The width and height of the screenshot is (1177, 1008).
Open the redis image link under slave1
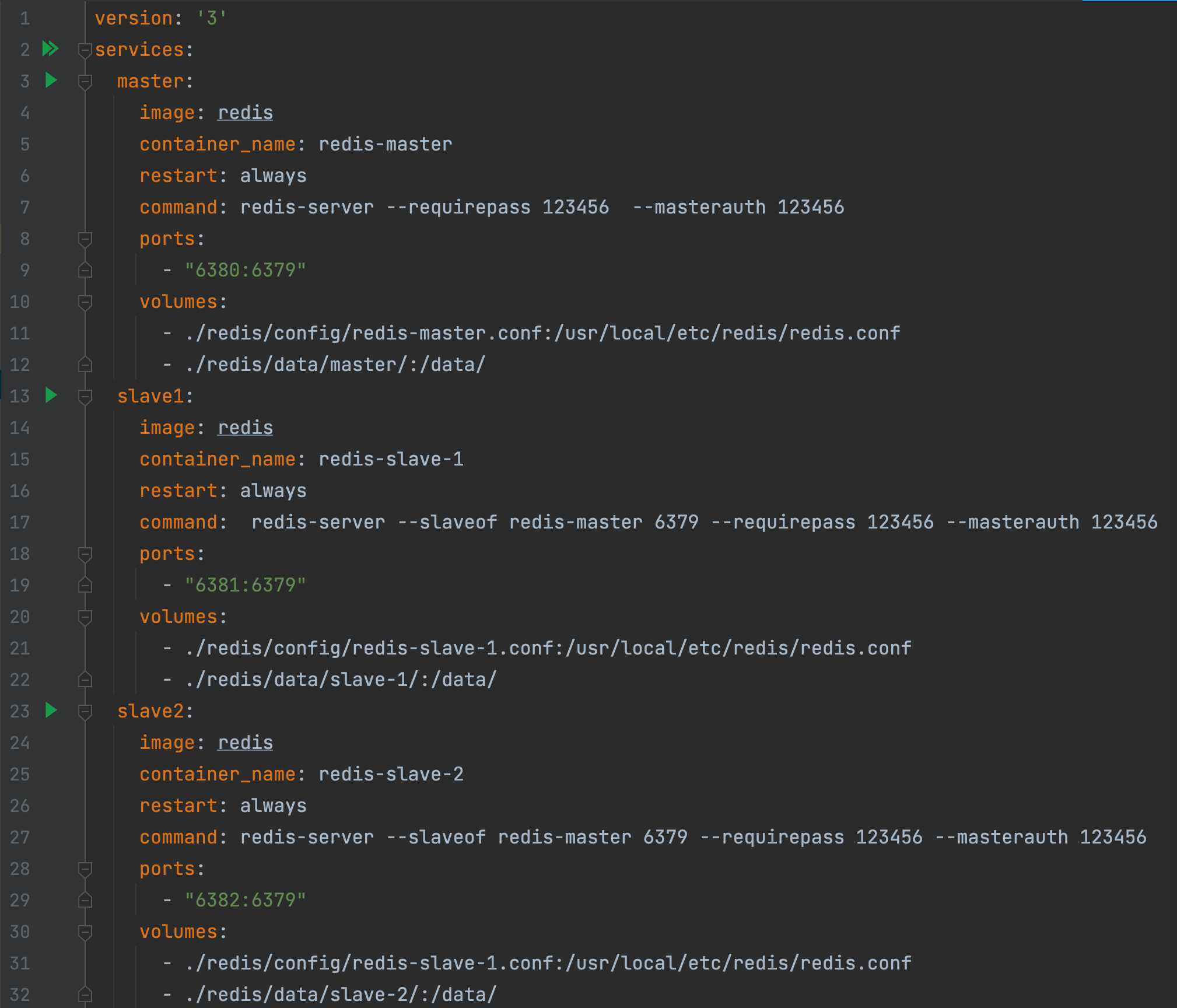[x=245, y=428]
